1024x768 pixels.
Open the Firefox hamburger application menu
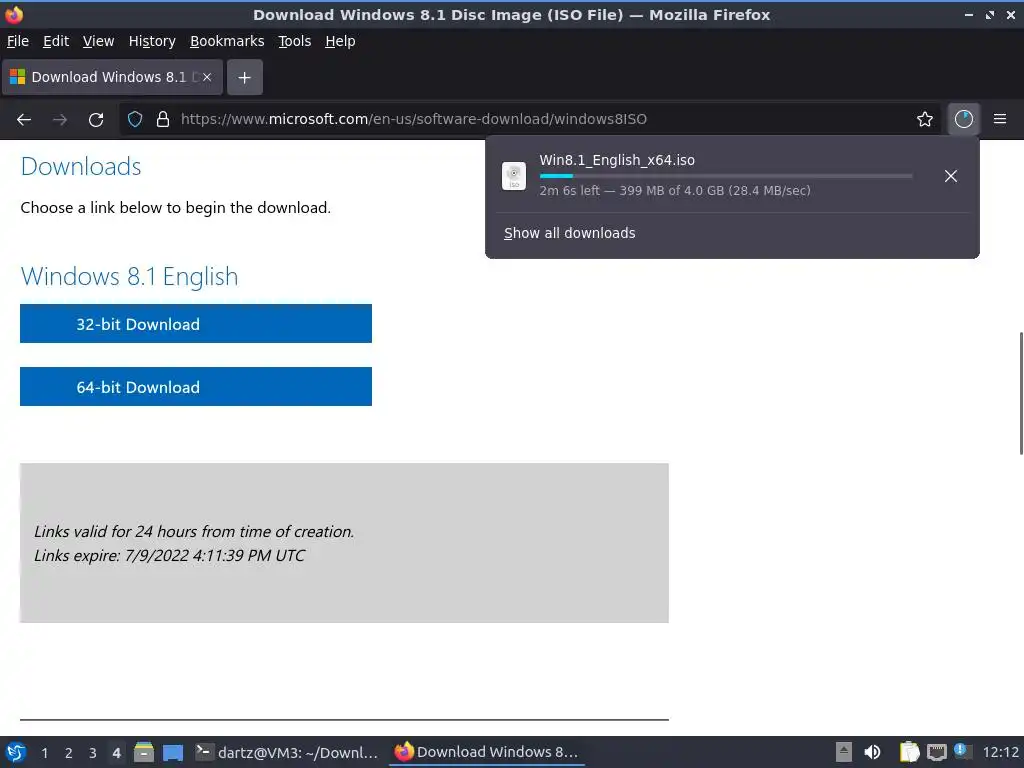coord(1000,119)
